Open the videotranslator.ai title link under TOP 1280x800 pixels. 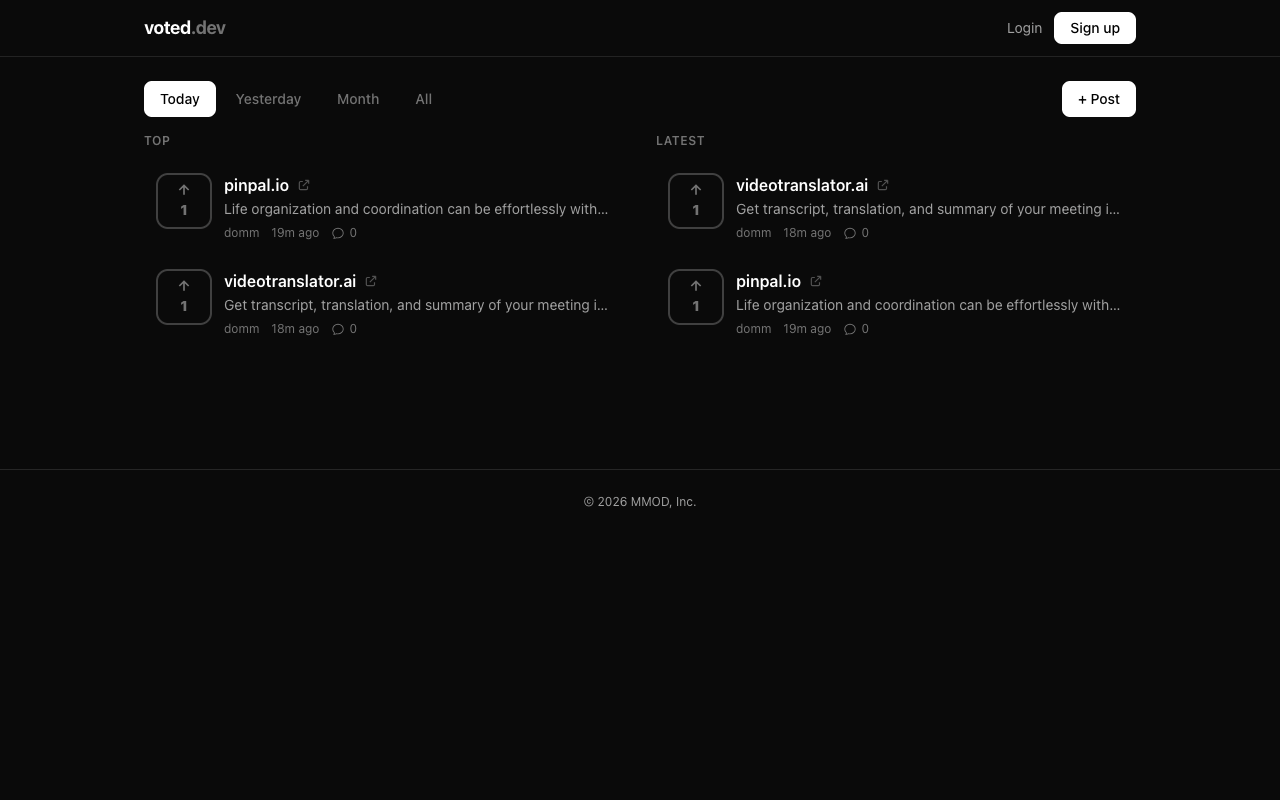(x=290, y=281)
